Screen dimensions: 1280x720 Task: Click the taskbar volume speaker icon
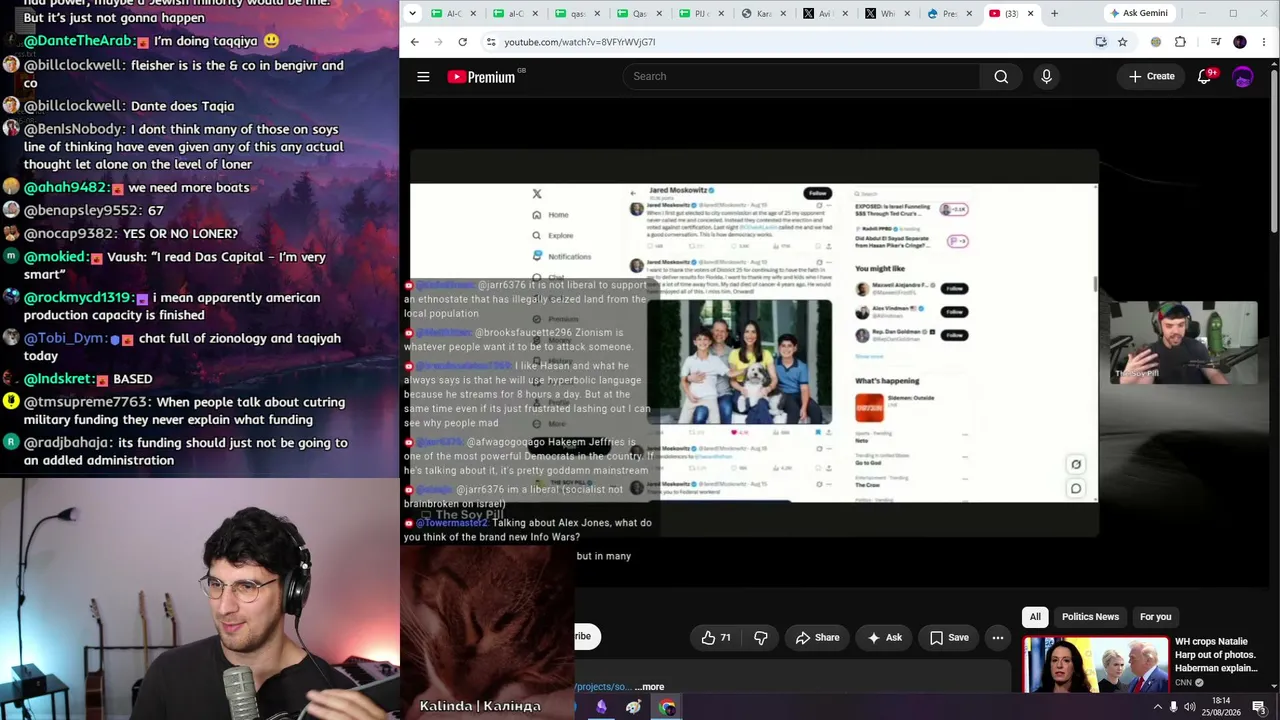1191,707
